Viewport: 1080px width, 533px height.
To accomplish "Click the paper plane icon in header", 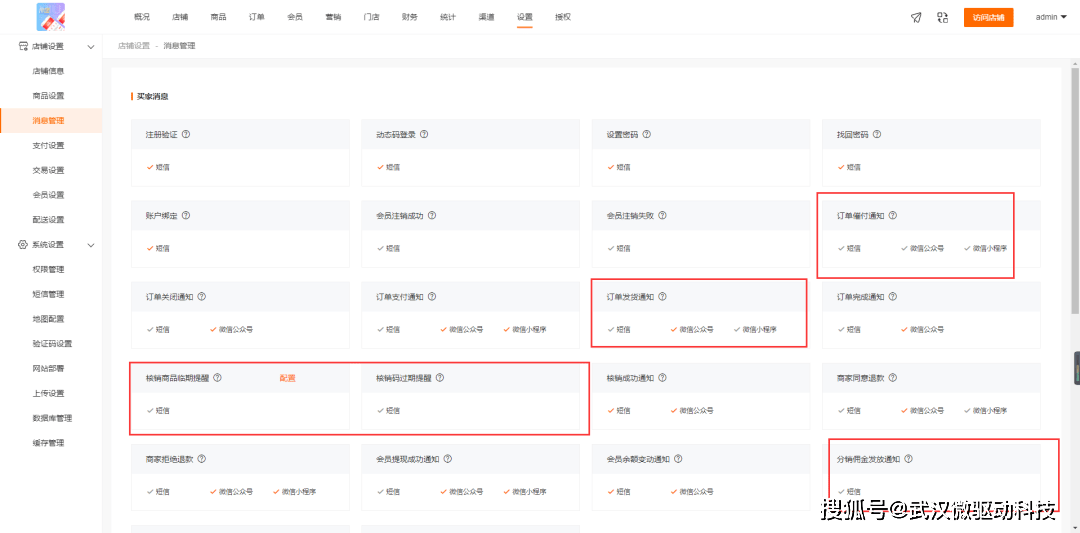I will tap(915, 17).
